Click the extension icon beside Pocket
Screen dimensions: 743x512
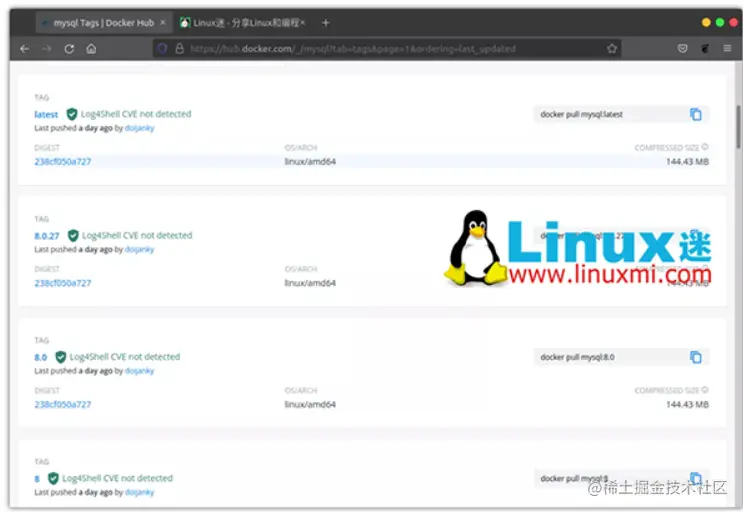(x=705, y=48)
